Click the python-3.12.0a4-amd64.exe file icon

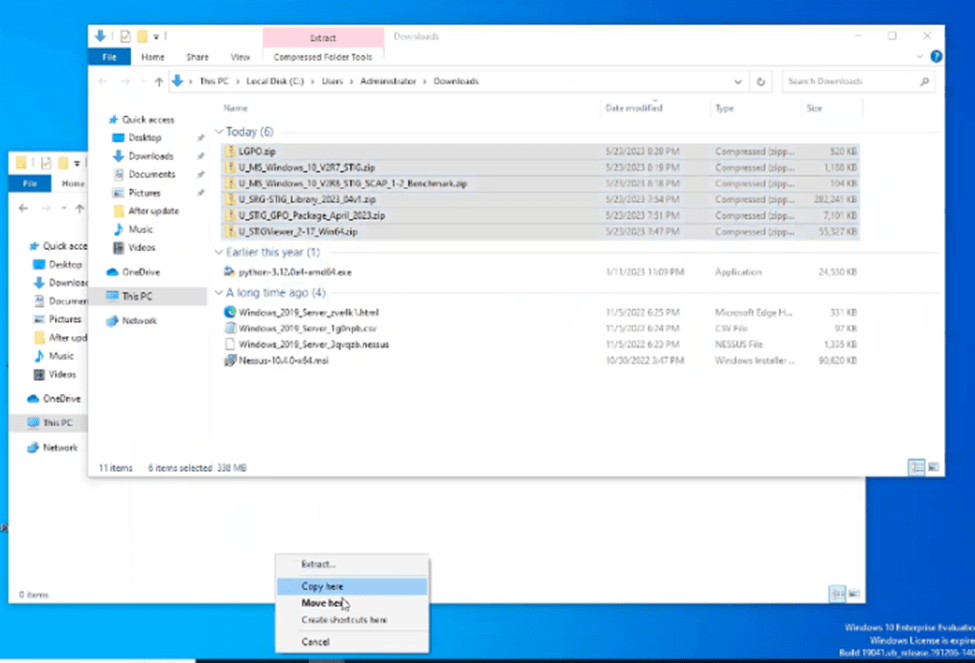tap(231, 272)
